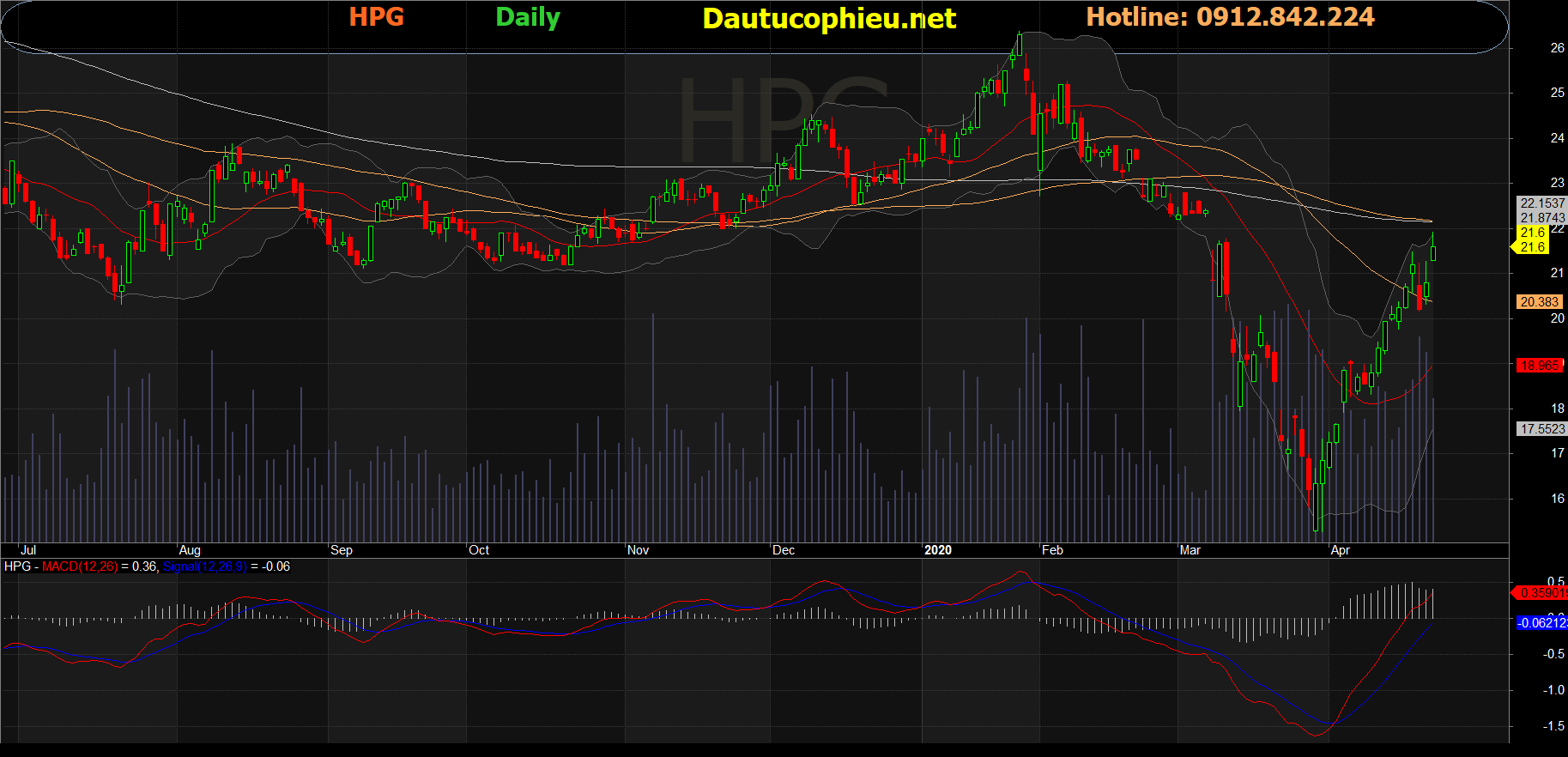Open the Dautucophieu.net link text
Image resolution: width=1568 pixels, height=757 pixels.
coord(829,19)
